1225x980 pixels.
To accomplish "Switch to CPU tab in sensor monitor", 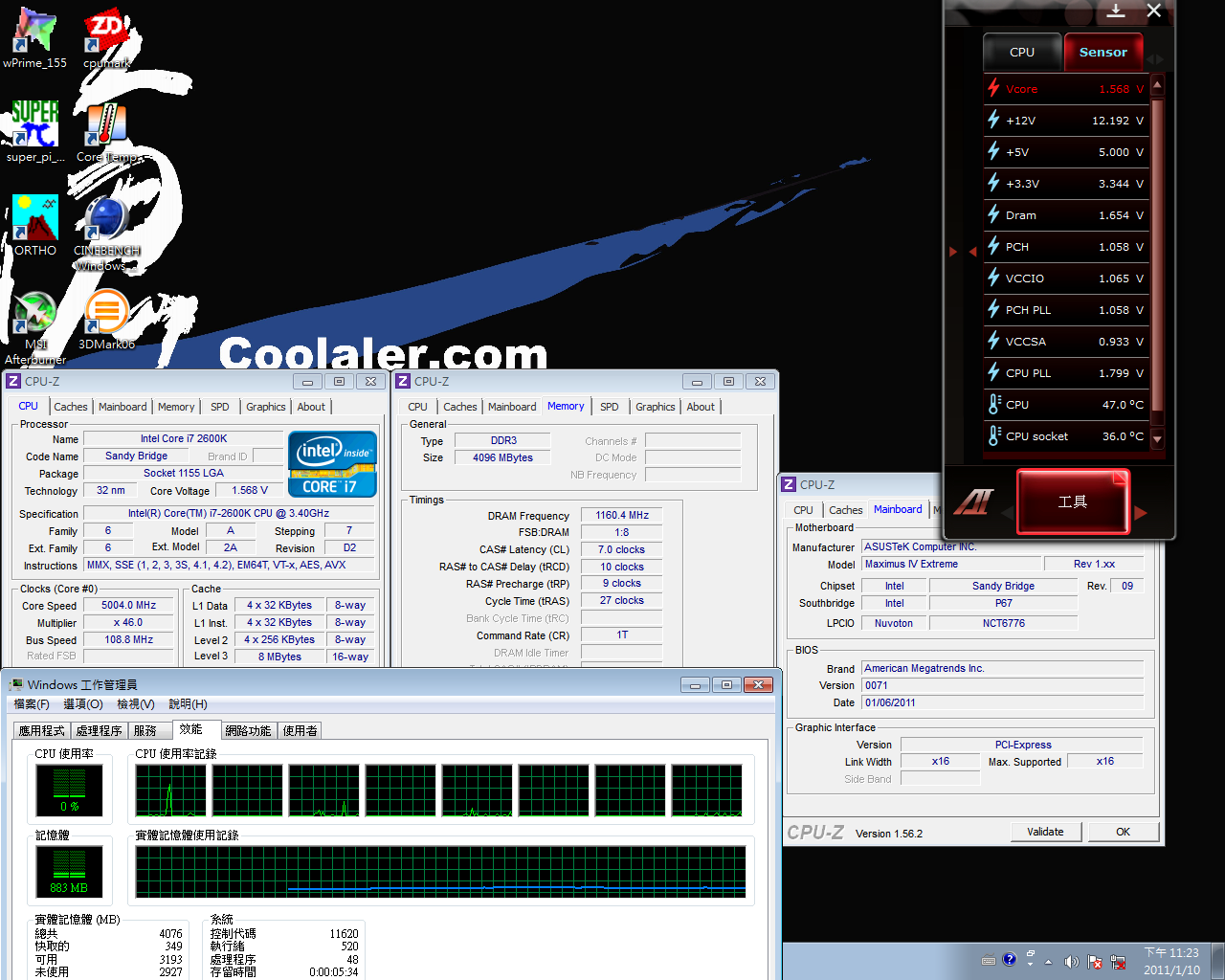I will tap(1022, 52).
